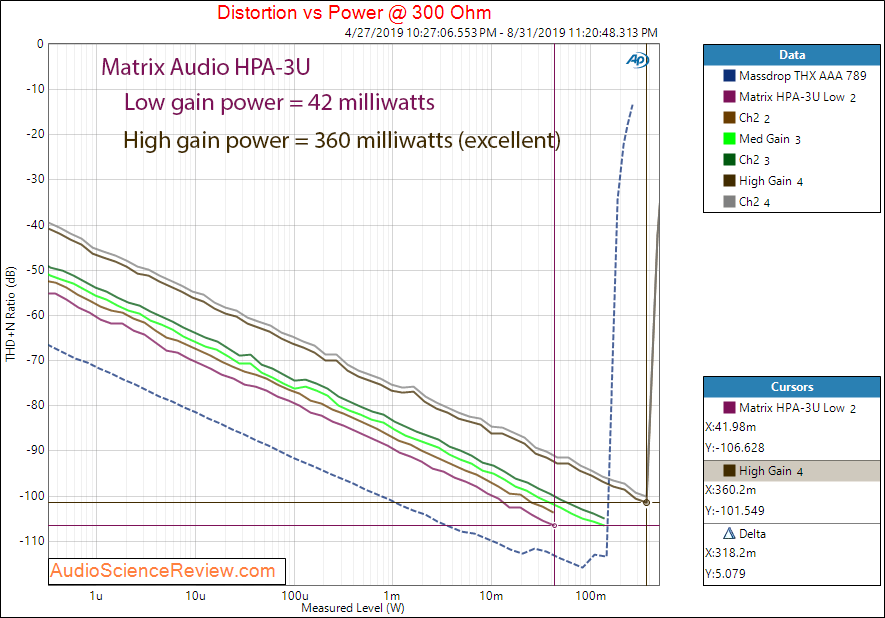Click the Delta triangle icon in Cursors
The image size is (885, 618).
click(729, 533)
